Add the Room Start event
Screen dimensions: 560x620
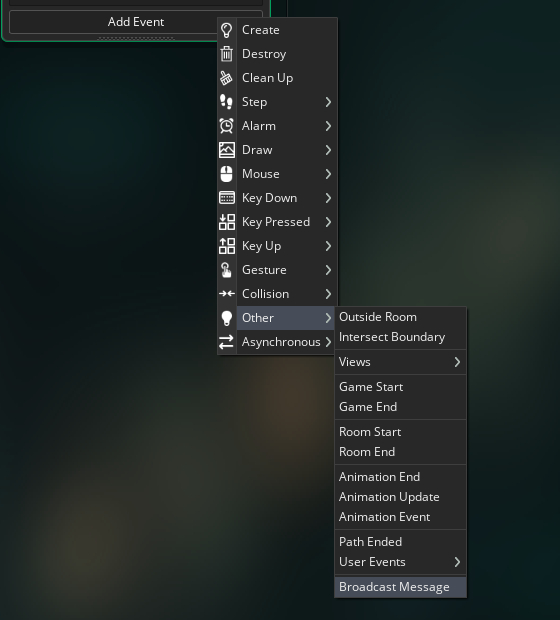[400, 432]
